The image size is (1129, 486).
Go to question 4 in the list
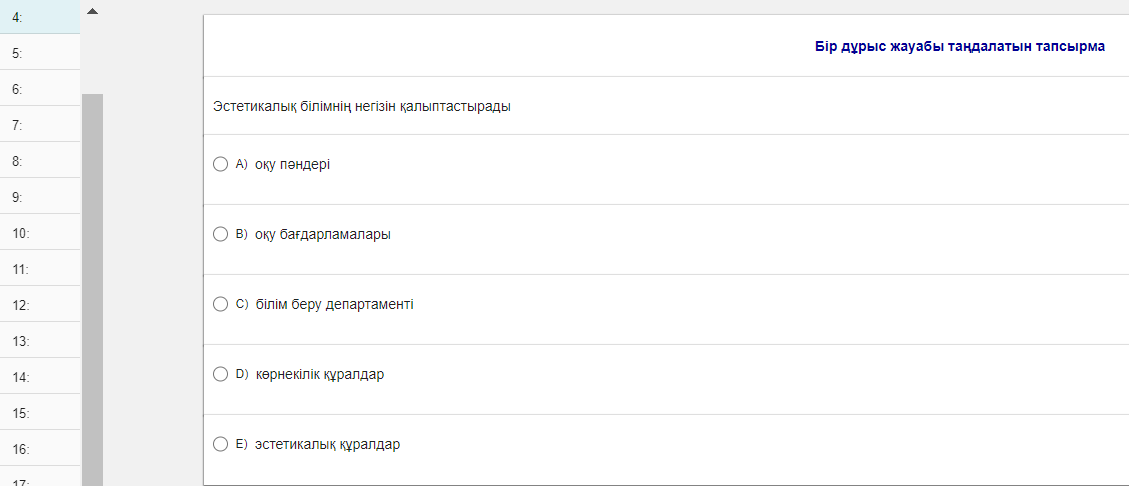[x=40, y=17]
